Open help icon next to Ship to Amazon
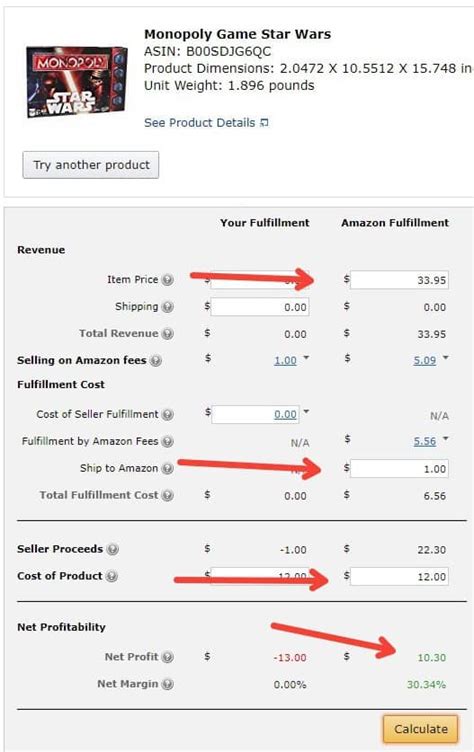This screenshot has width=474, height=752. [x=167, y=469]
